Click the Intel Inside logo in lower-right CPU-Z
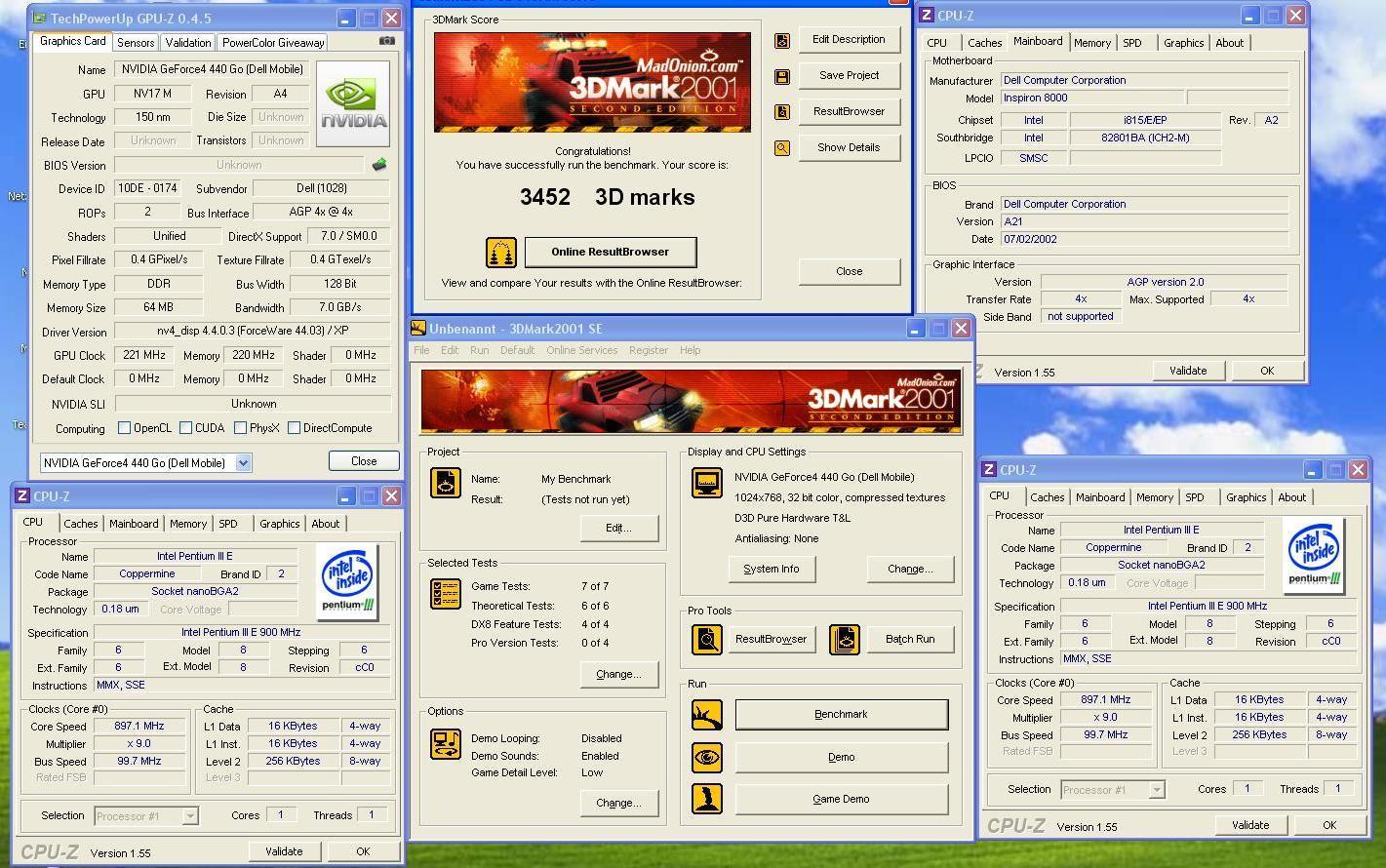 1314,555
